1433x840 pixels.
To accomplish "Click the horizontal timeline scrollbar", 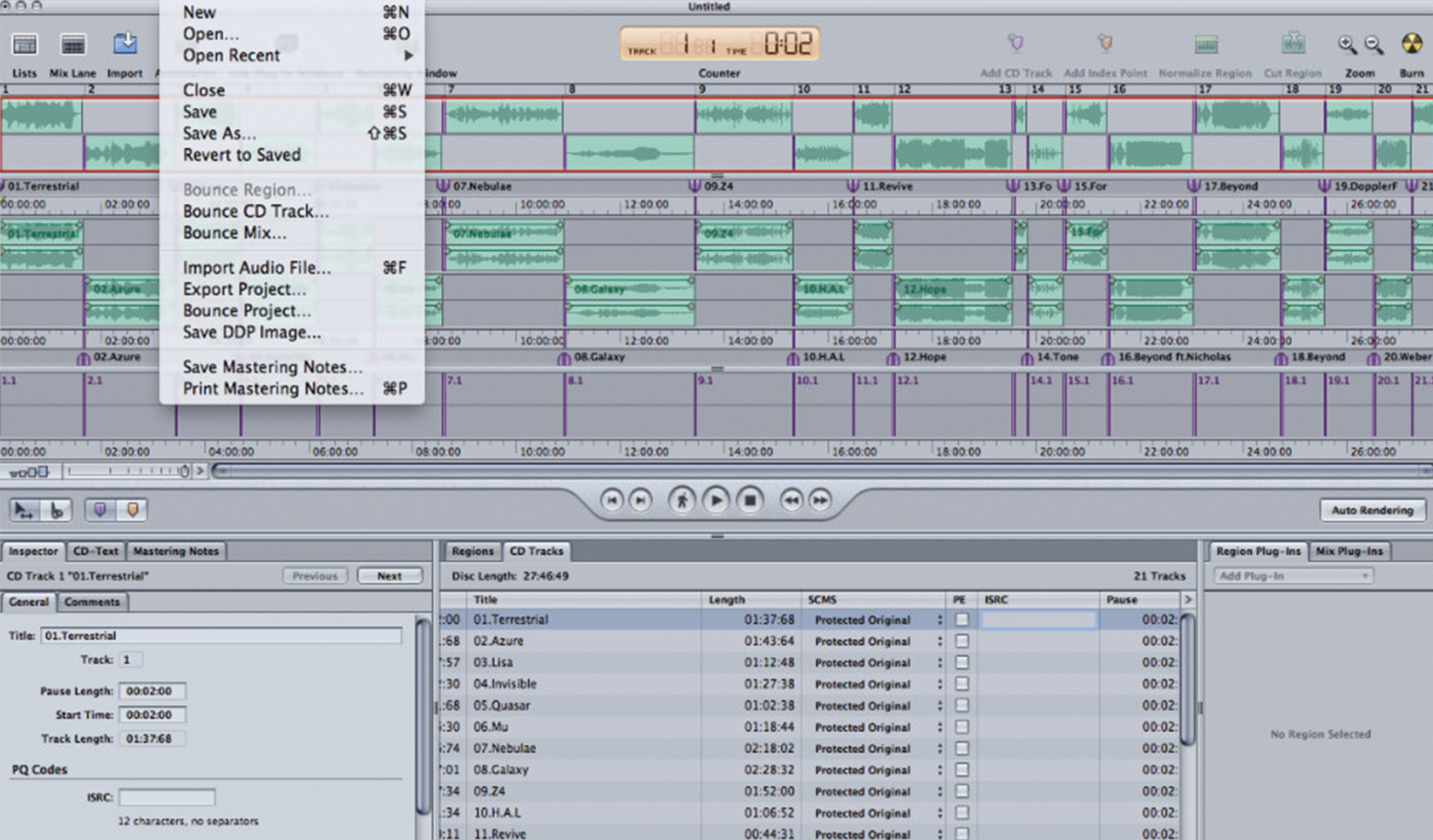I will coord(821,471).
